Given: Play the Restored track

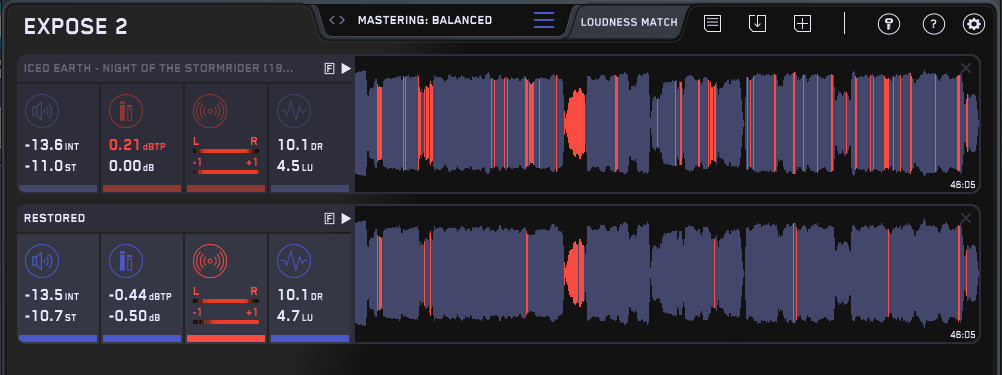Looking at the screenshot, I should pos(346,218).
